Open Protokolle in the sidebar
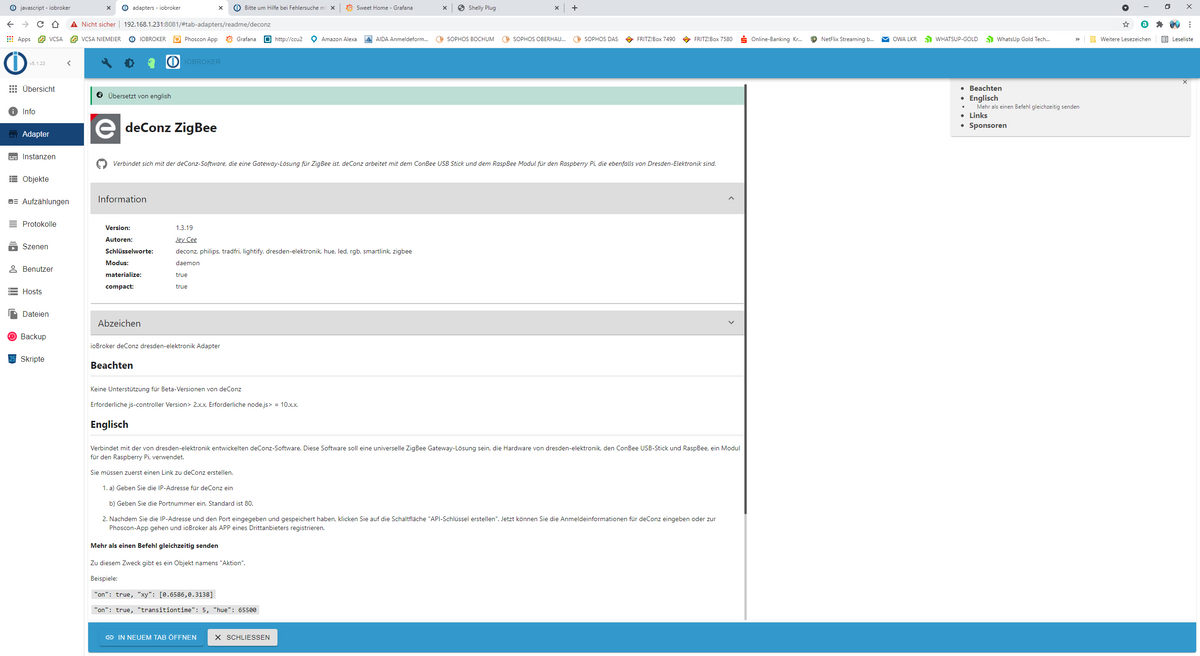The image size is (1200, 656). tap(42, 224)
